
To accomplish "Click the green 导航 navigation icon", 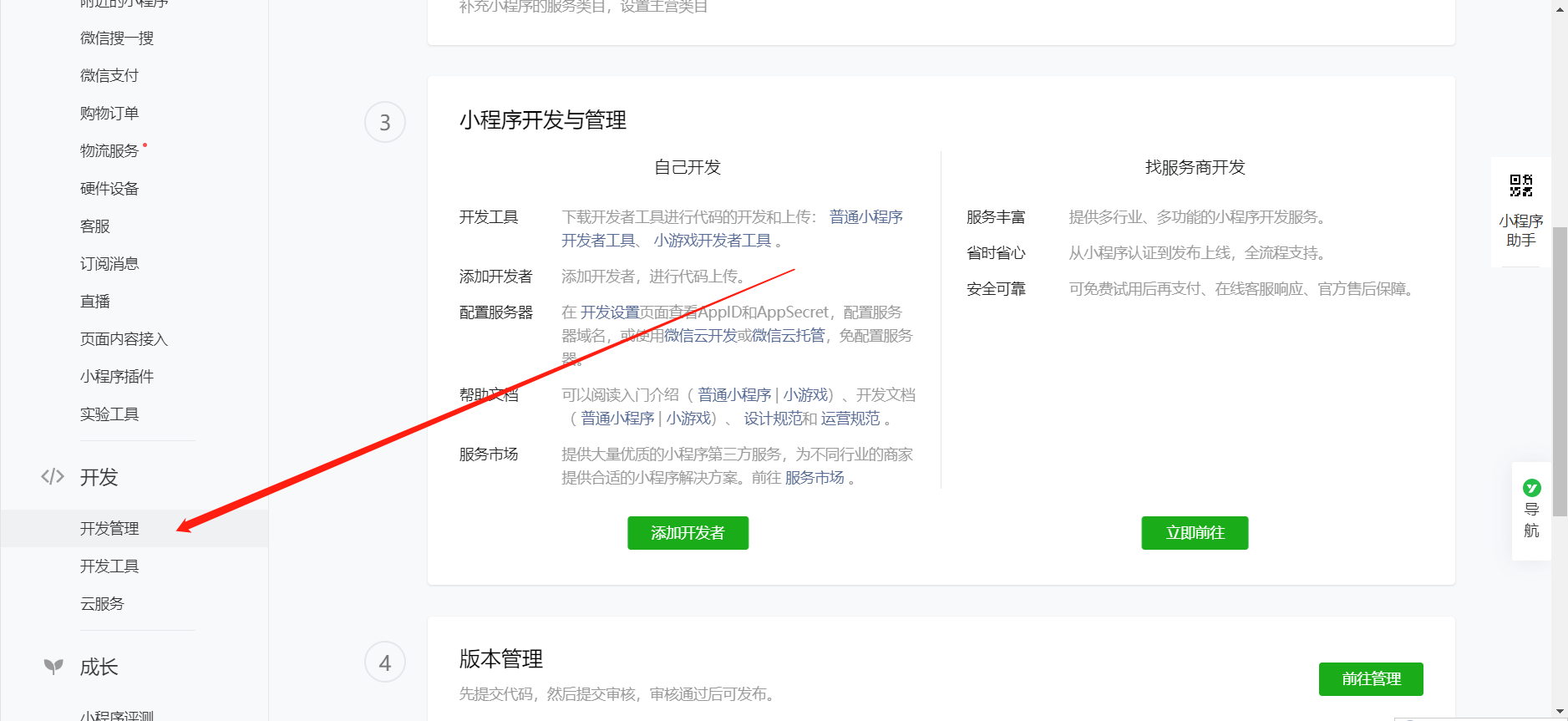I will click(1531, 488).
